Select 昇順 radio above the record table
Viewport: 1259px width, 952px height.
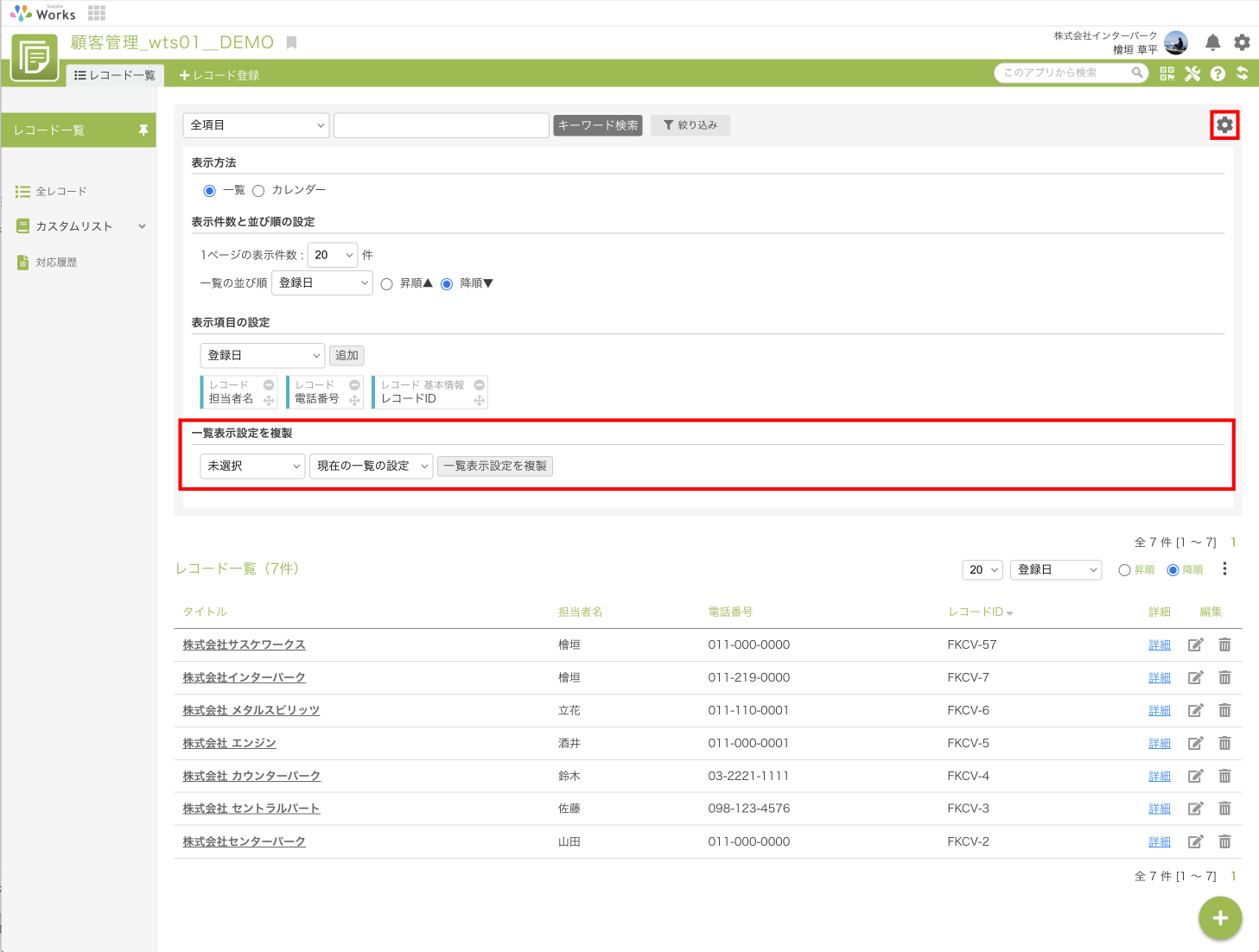coord(1124,570)
